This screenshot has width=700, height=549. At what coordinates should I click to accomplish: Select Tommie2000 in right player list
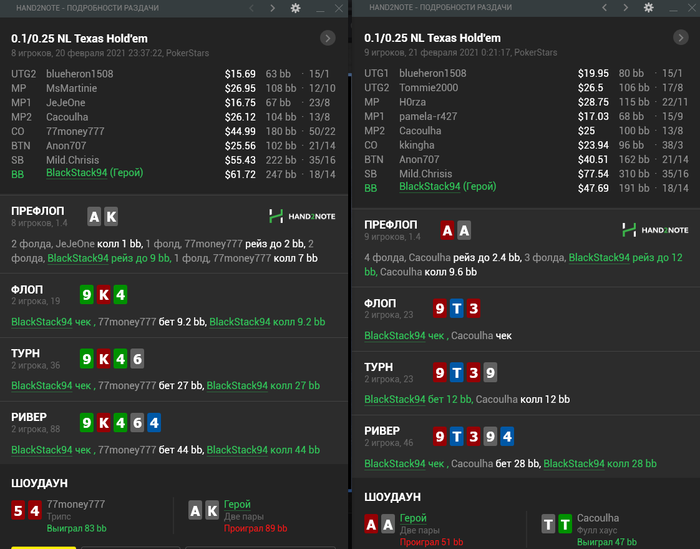(526, 87)
